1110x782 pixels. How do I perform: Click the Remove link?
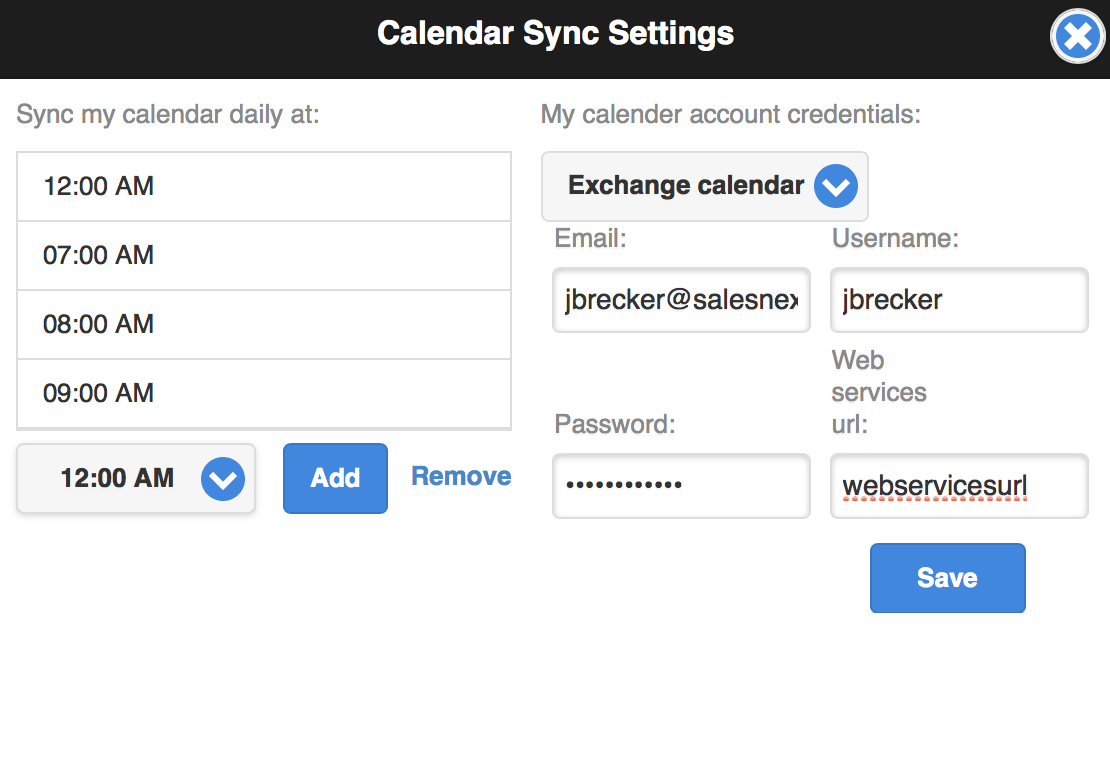click(x=462, y=476)
